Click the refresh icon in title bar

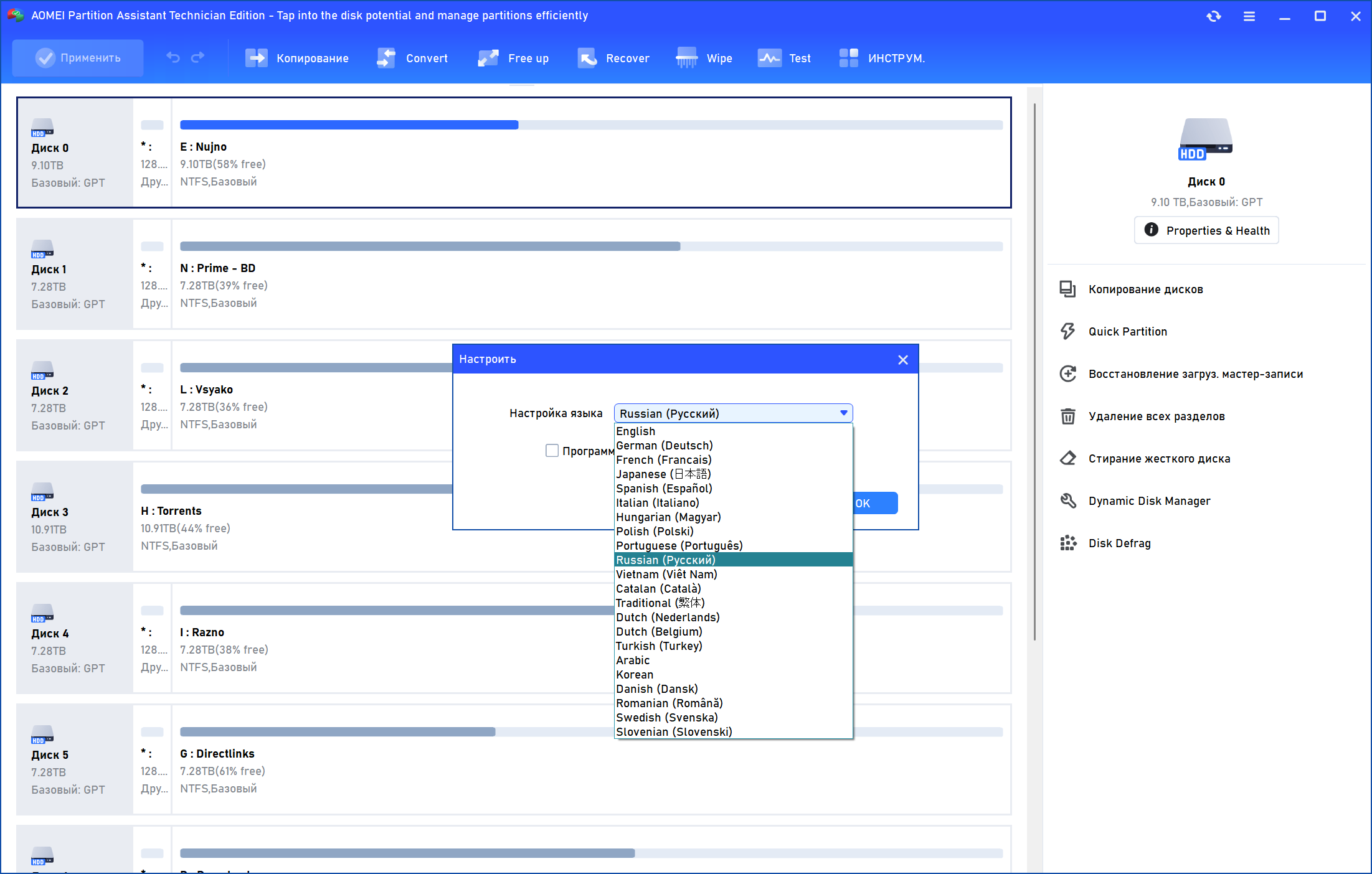pos(1213,16)
